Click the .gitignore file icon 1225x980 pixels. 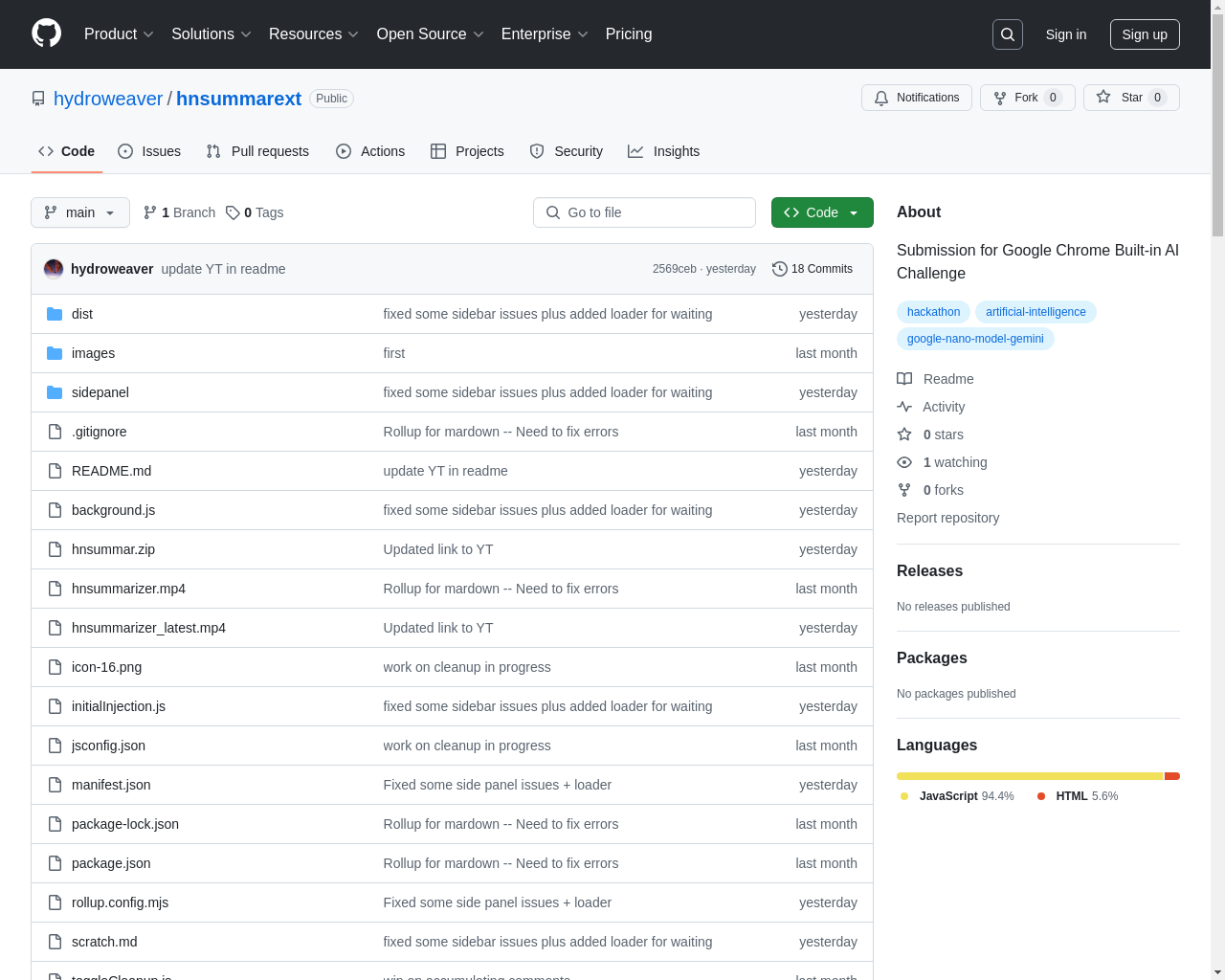55,432
